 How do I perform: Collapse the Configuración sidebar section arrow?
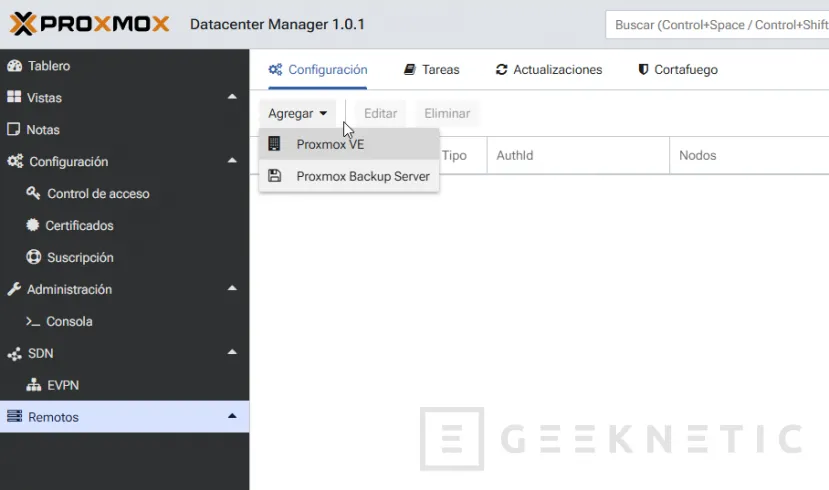232,161
